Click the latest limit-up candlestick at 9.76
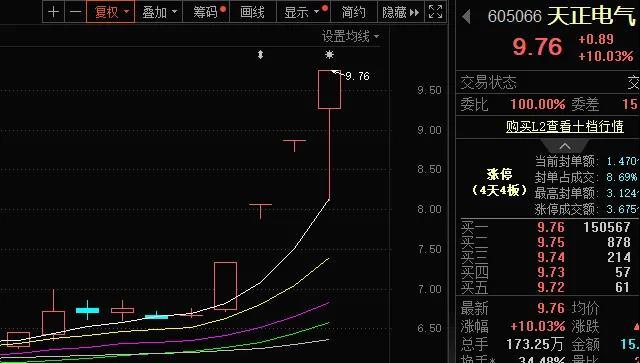Viewport: 640px width, 363px height. pyautogui.click(x=329, y=89)
